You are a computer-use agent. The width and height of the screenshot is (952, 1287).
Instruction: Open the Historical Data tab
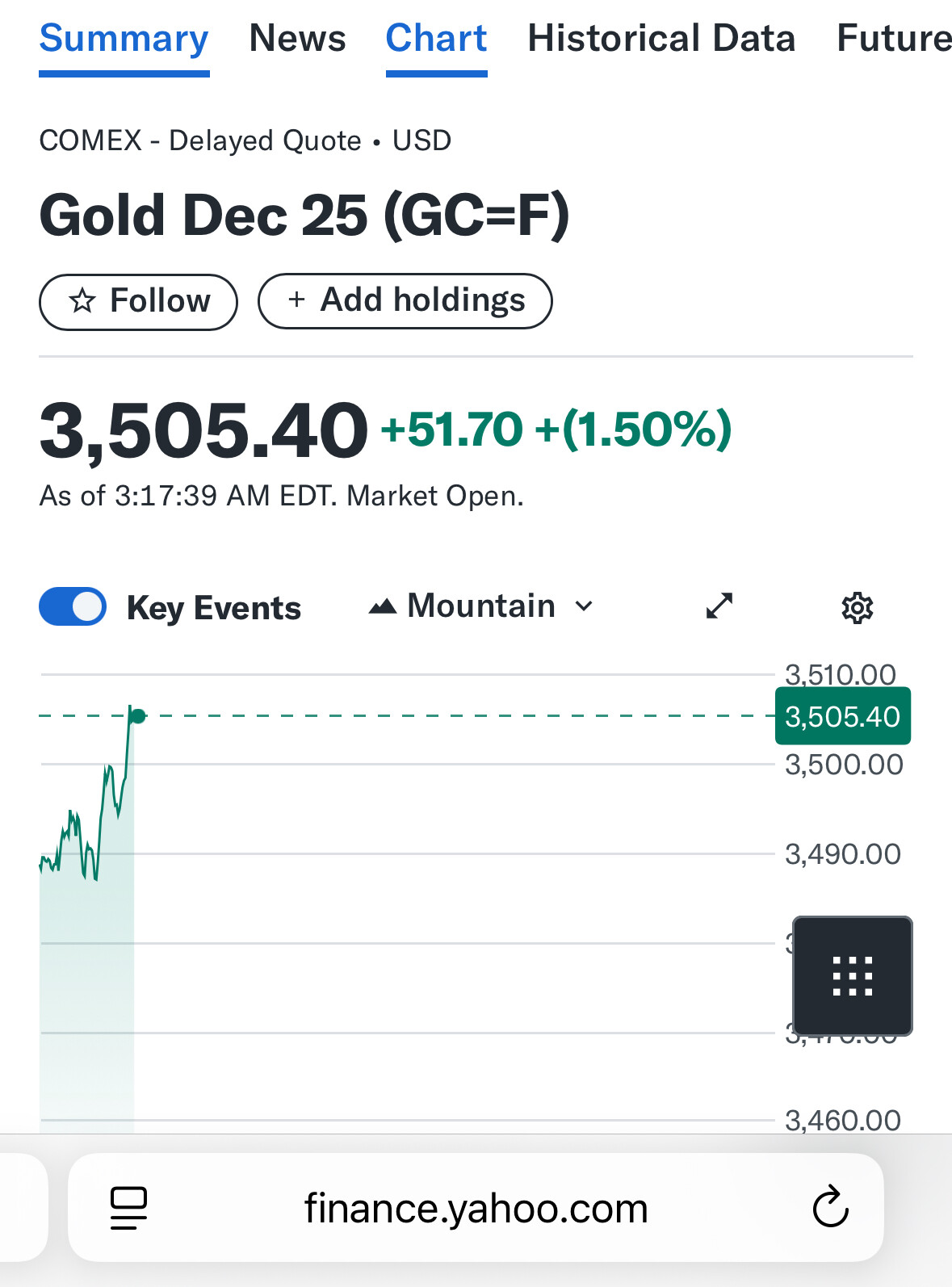pos(661,38)
